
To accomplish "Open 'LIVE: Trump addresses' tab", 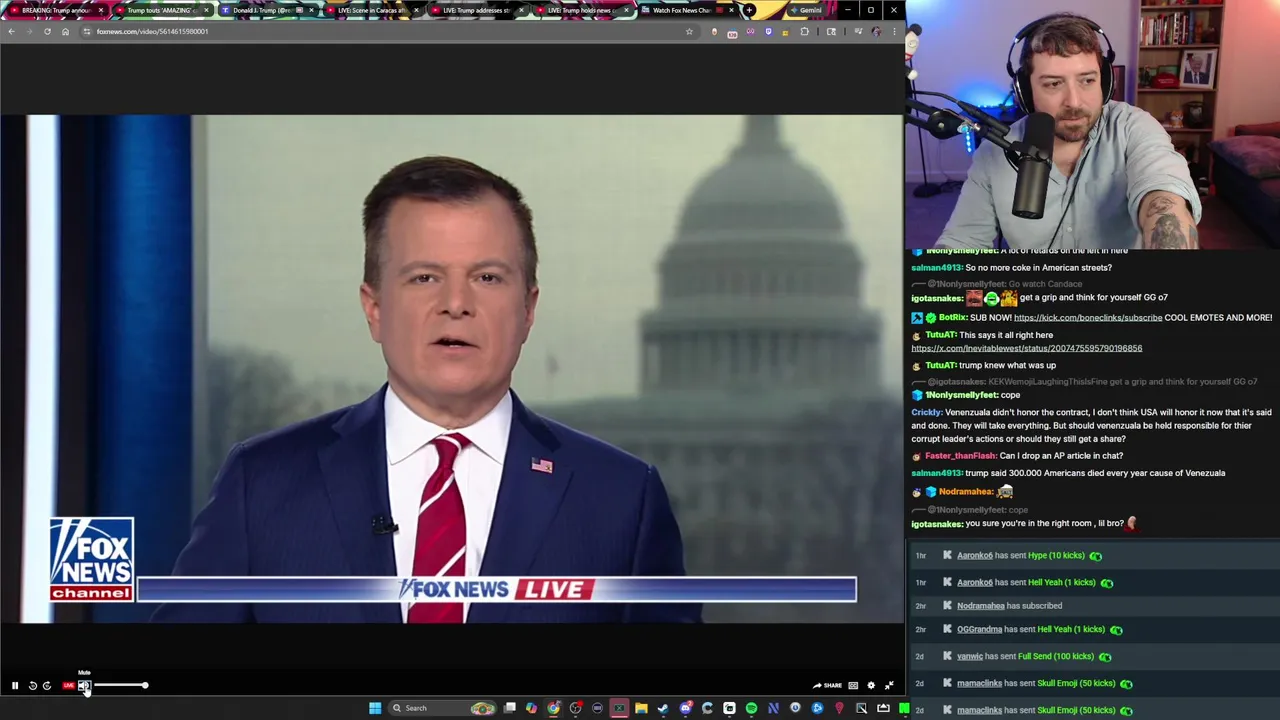I will [476, 10].
